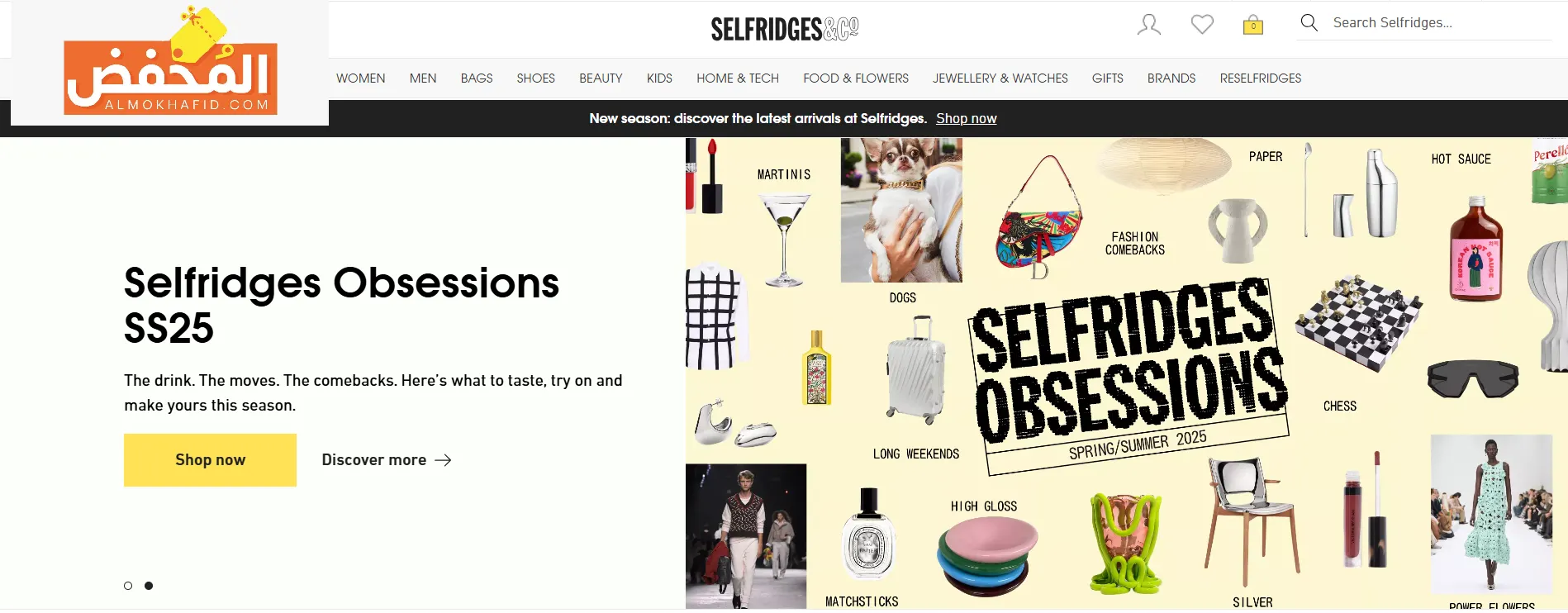Click the chihuahua DOGS photo

point(901,210)
